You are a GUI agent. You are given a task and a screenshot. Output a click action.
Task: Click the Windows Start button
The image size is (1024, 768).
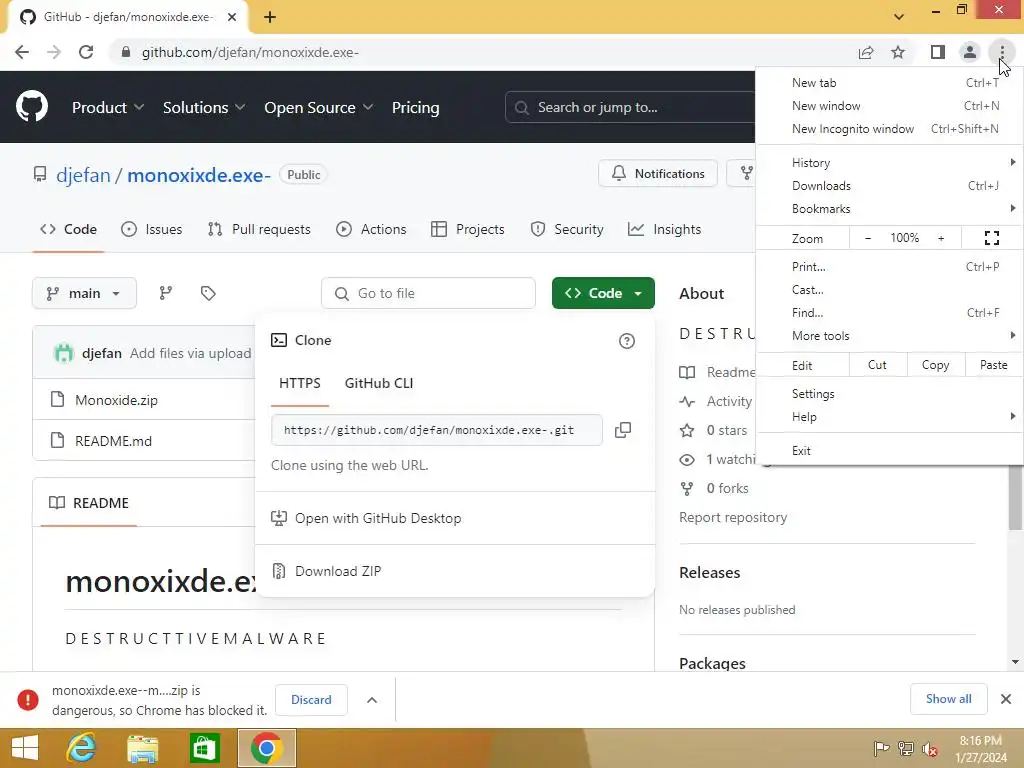coord(25,748)
